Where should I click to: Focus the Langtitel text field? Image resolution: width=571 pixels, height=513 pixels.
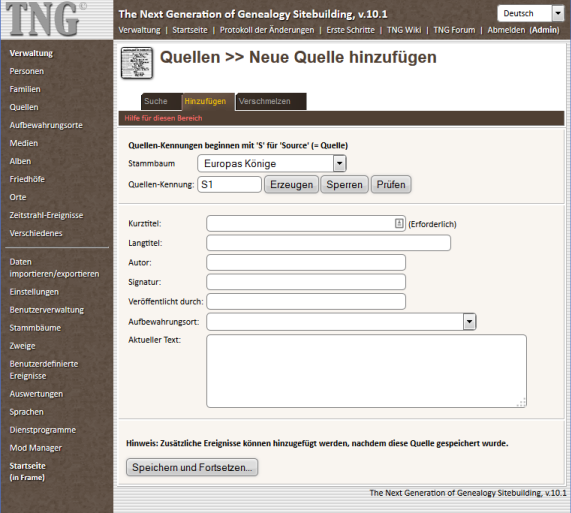(x=328, y=243)
